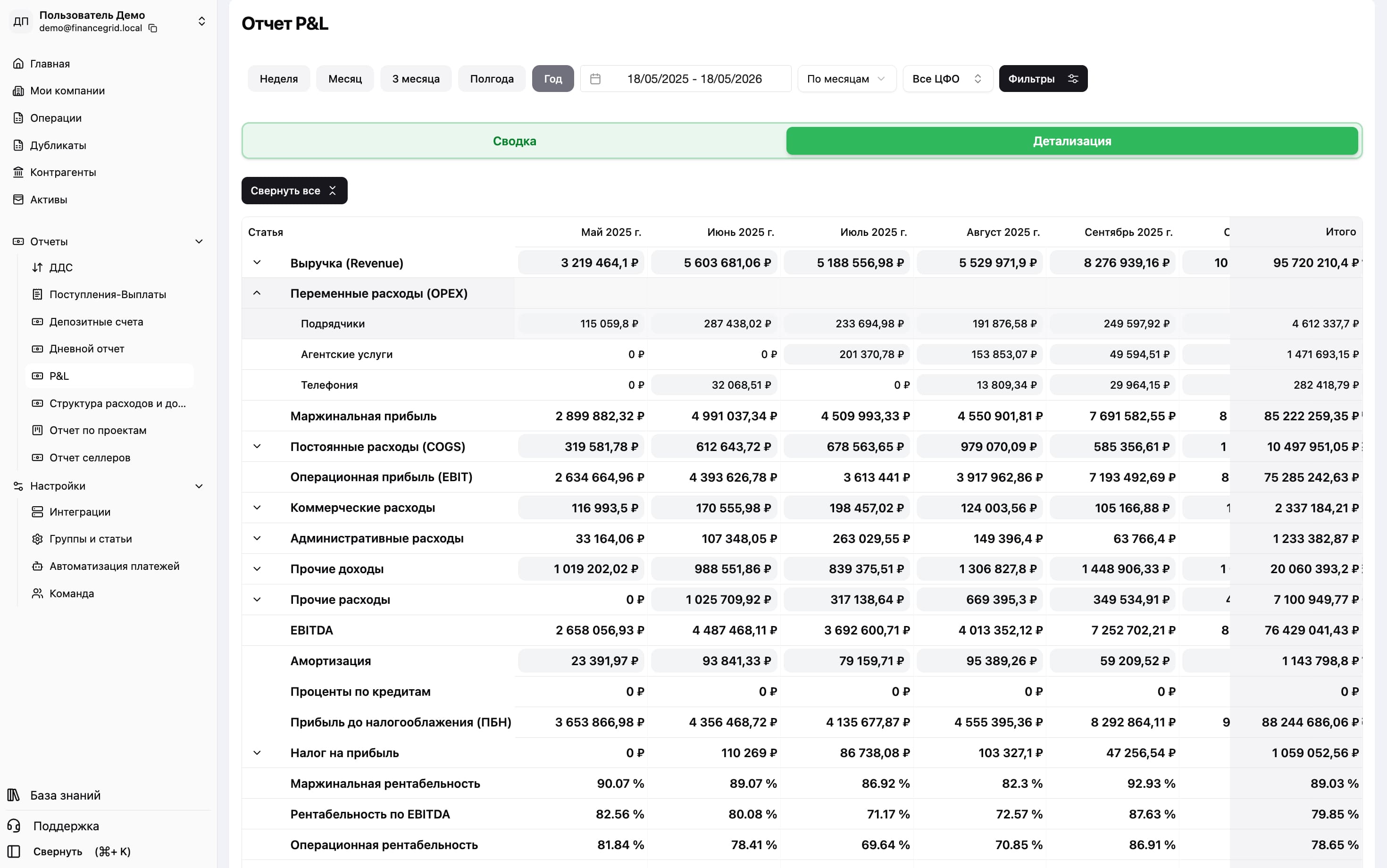The height and width of the screenshot is (868, 1387).
Task: Click the Поддержка headset icon
Action: (x=14, y=826)
